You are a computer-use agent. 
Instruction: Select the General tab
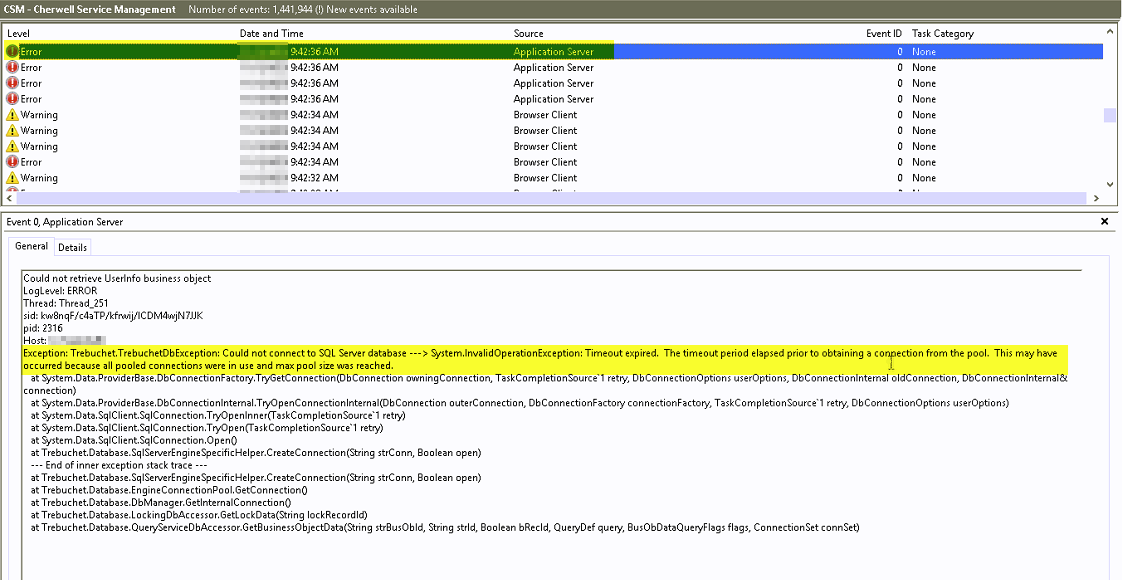[x=31, y=246]
